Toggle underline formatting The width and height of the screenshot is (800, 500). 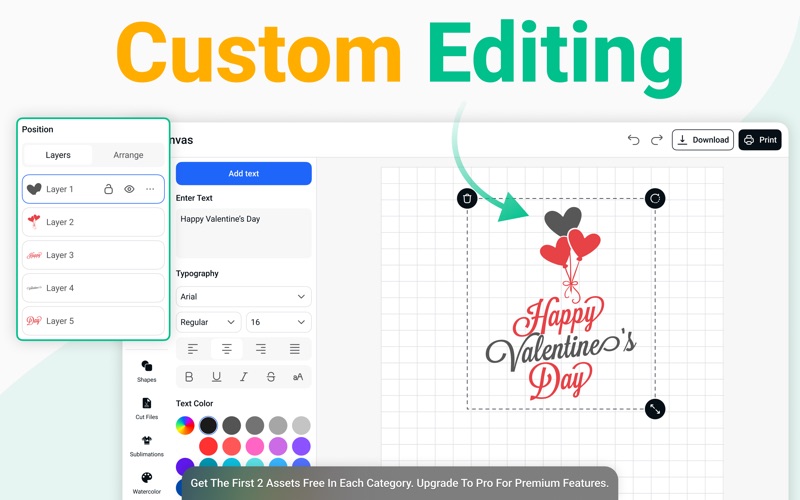(216, 377)
